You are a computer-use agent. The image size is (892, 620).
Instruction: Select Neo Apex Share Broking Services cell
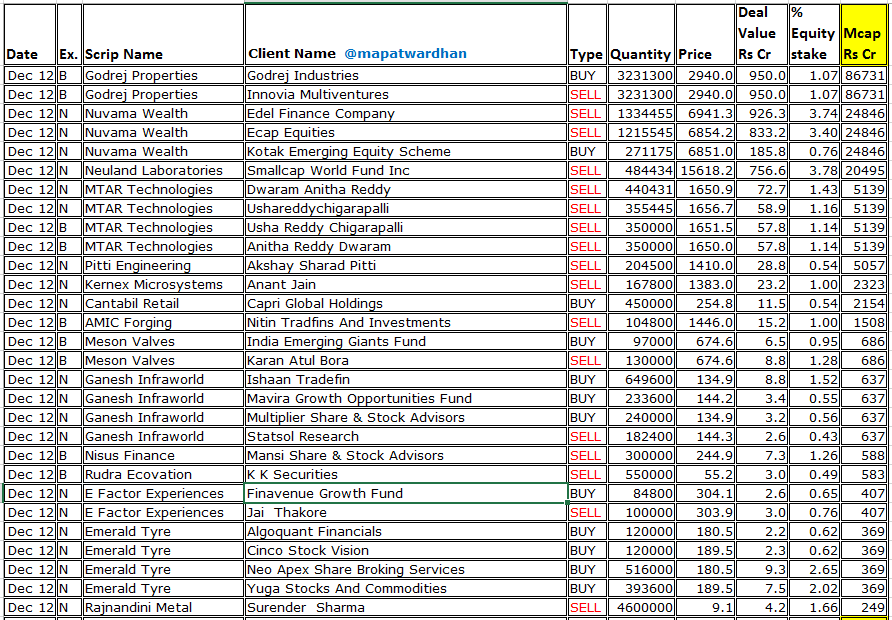click(406, 569)
